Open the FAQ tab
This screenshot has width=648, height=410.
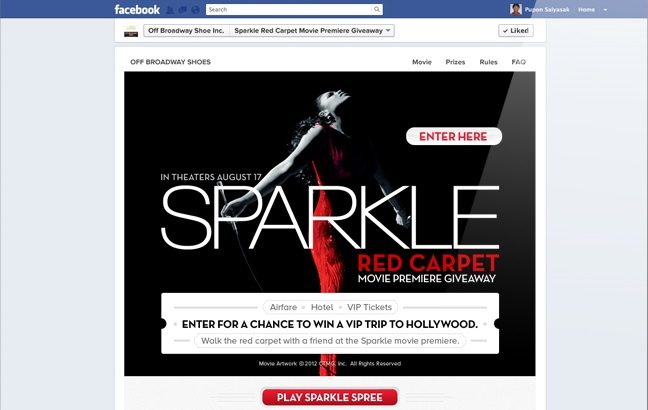(518, 62)
